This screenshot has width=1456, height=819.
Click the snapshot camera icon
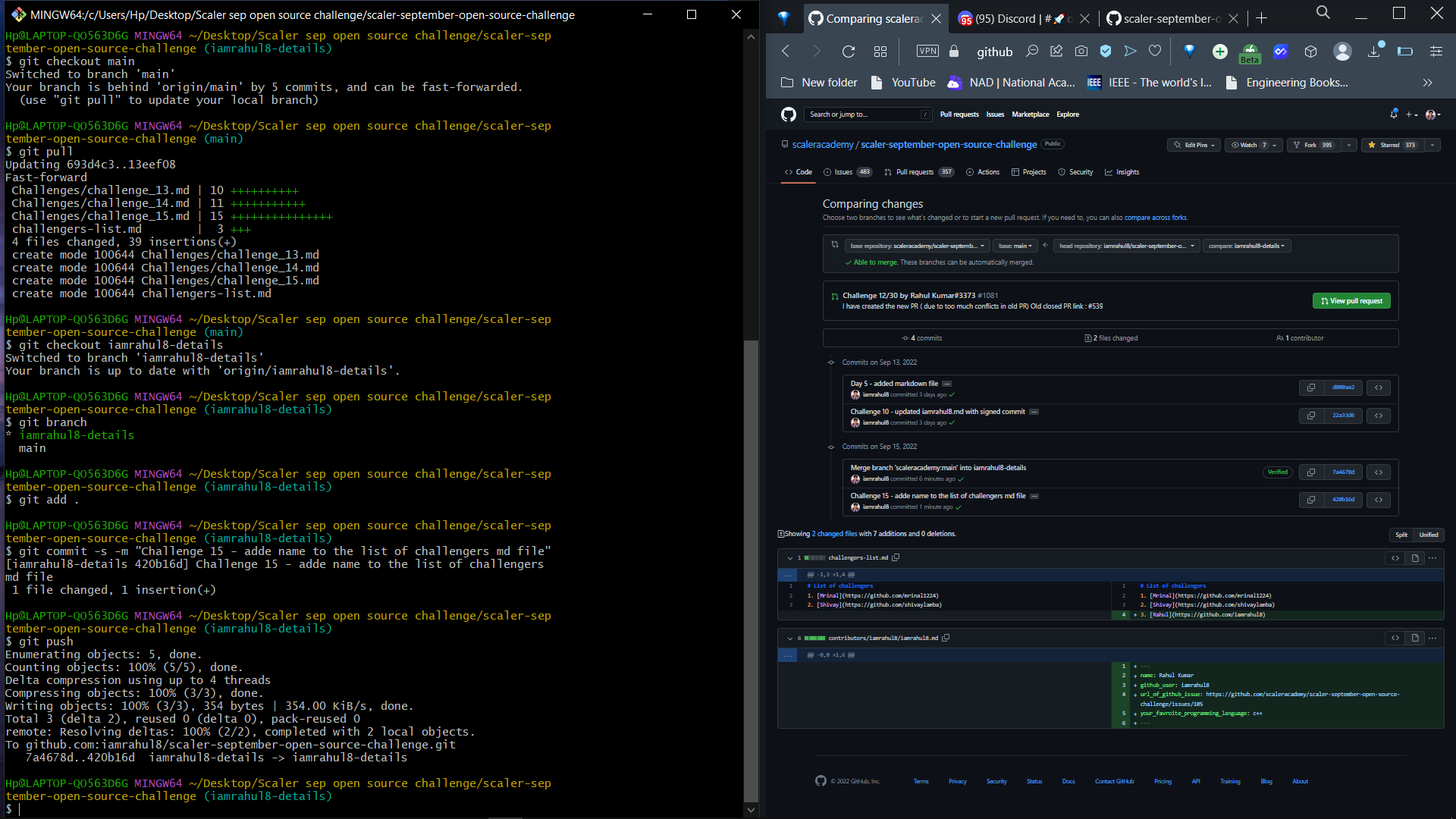(1081, 52)
